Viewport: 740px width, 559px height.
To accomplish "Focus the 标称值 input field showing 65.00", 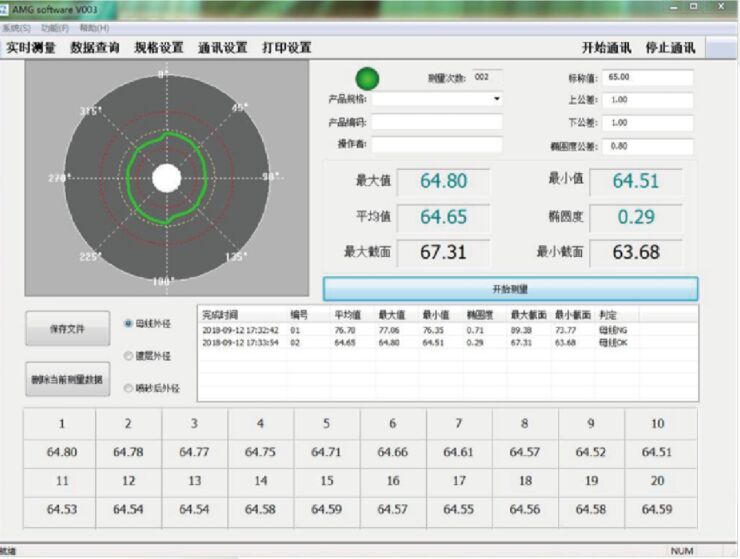I will tap(647, 77).
